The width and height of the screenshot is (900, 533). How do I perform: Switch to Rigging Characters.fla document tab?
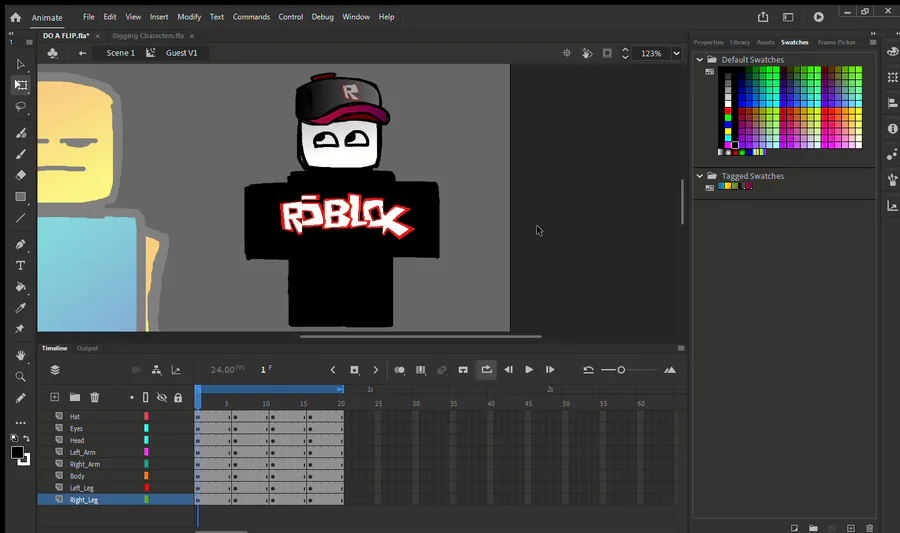point(148,36)
